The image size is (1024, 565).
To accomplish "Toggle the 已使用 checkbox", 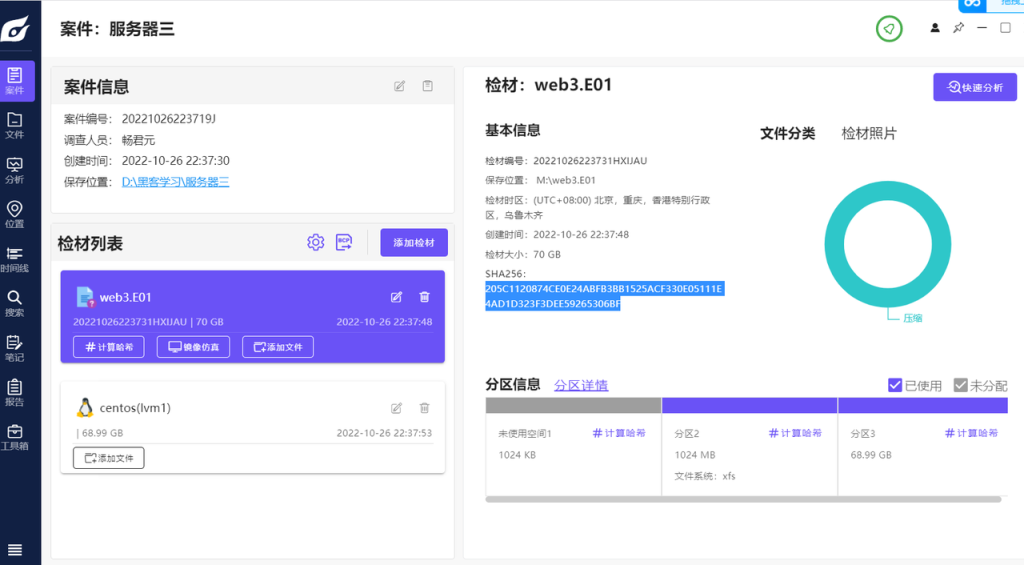I will coord(895,385).
